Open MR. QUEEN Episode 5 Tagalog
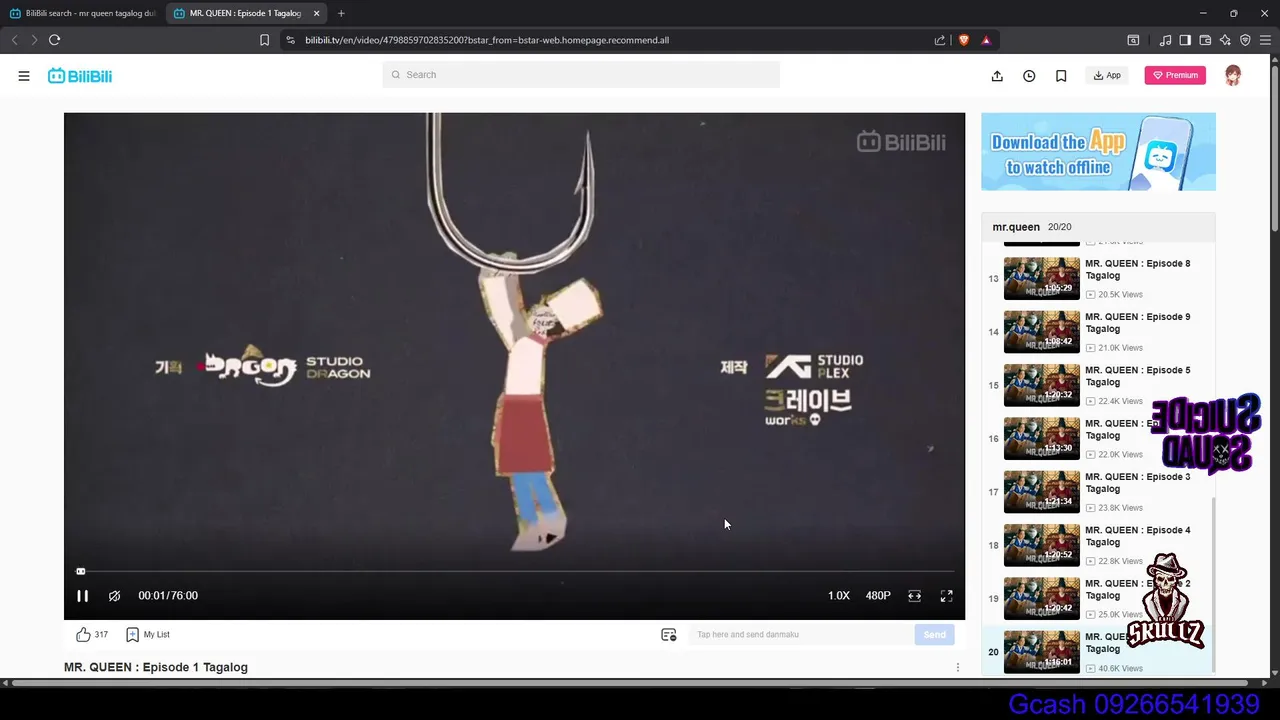 (1138, 376)
